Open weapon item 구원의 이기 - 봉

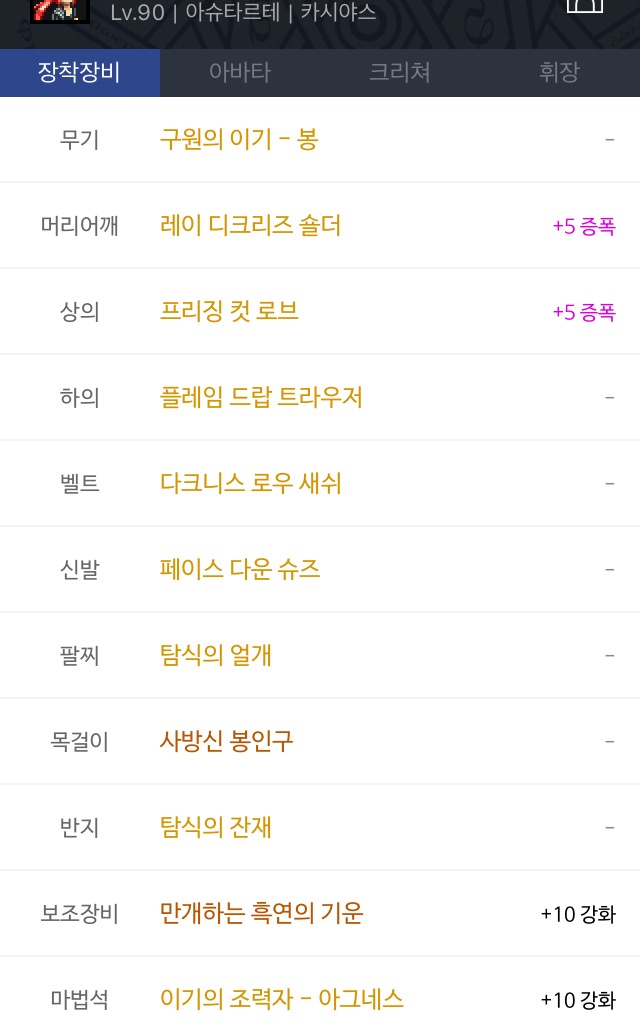pyautogui.click(x=239, y=140)
